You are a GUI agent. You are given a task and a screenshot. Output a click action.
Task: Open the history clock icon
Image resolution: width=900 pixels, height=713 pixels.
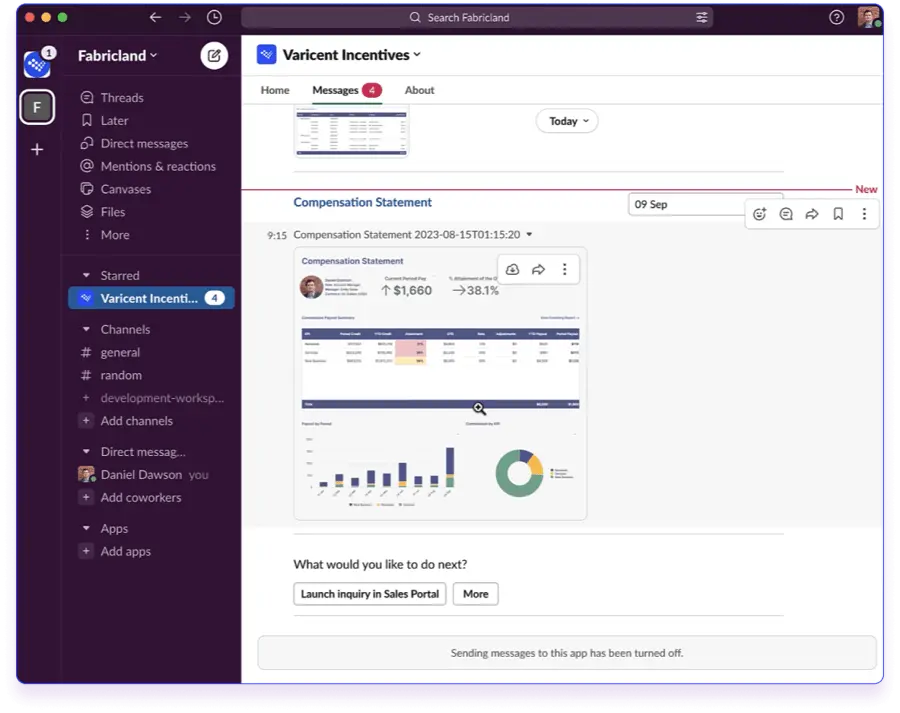click(214, 17)
